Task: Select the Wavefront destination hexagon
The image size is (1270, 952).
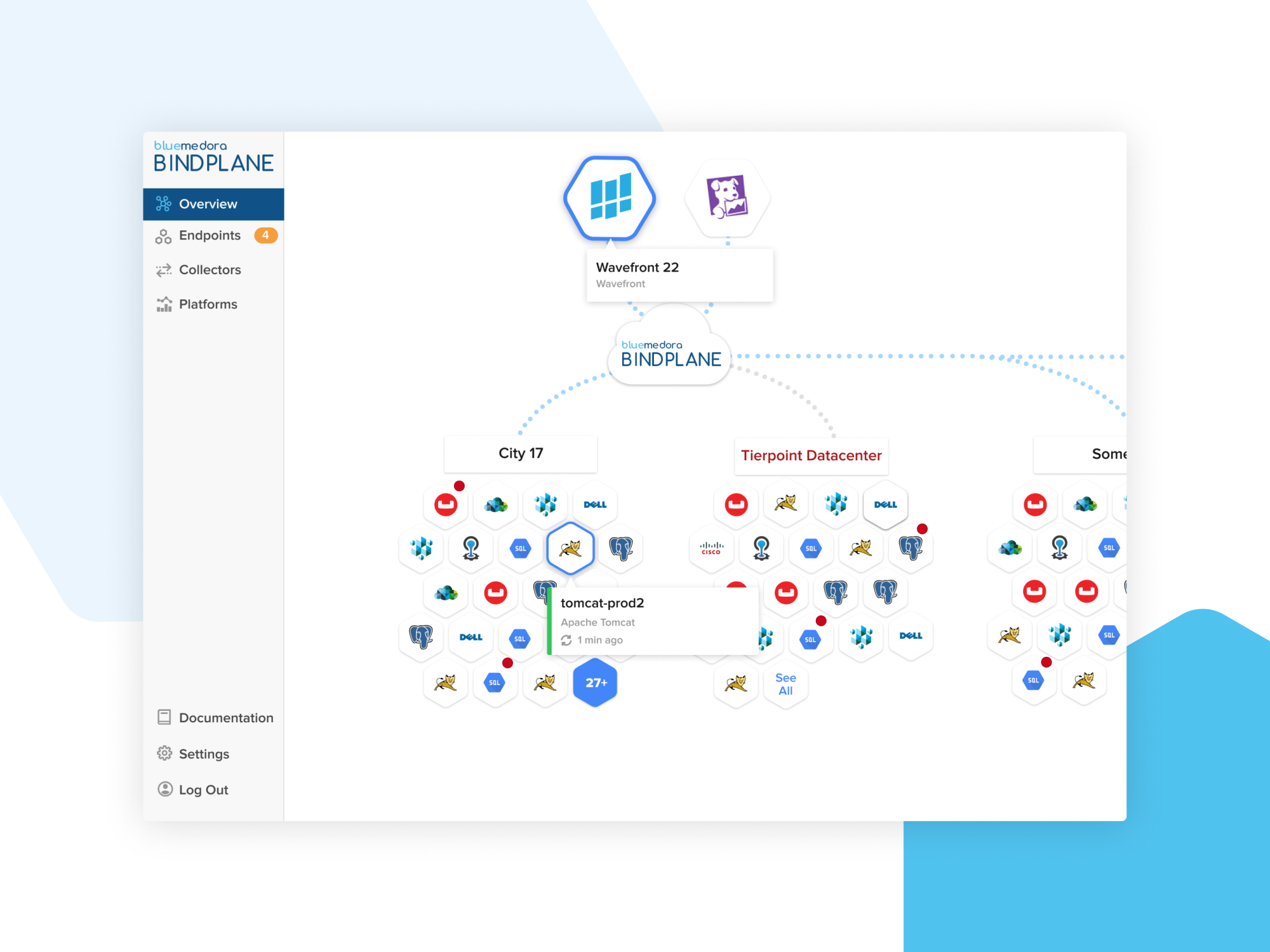Action: point(610,198)
